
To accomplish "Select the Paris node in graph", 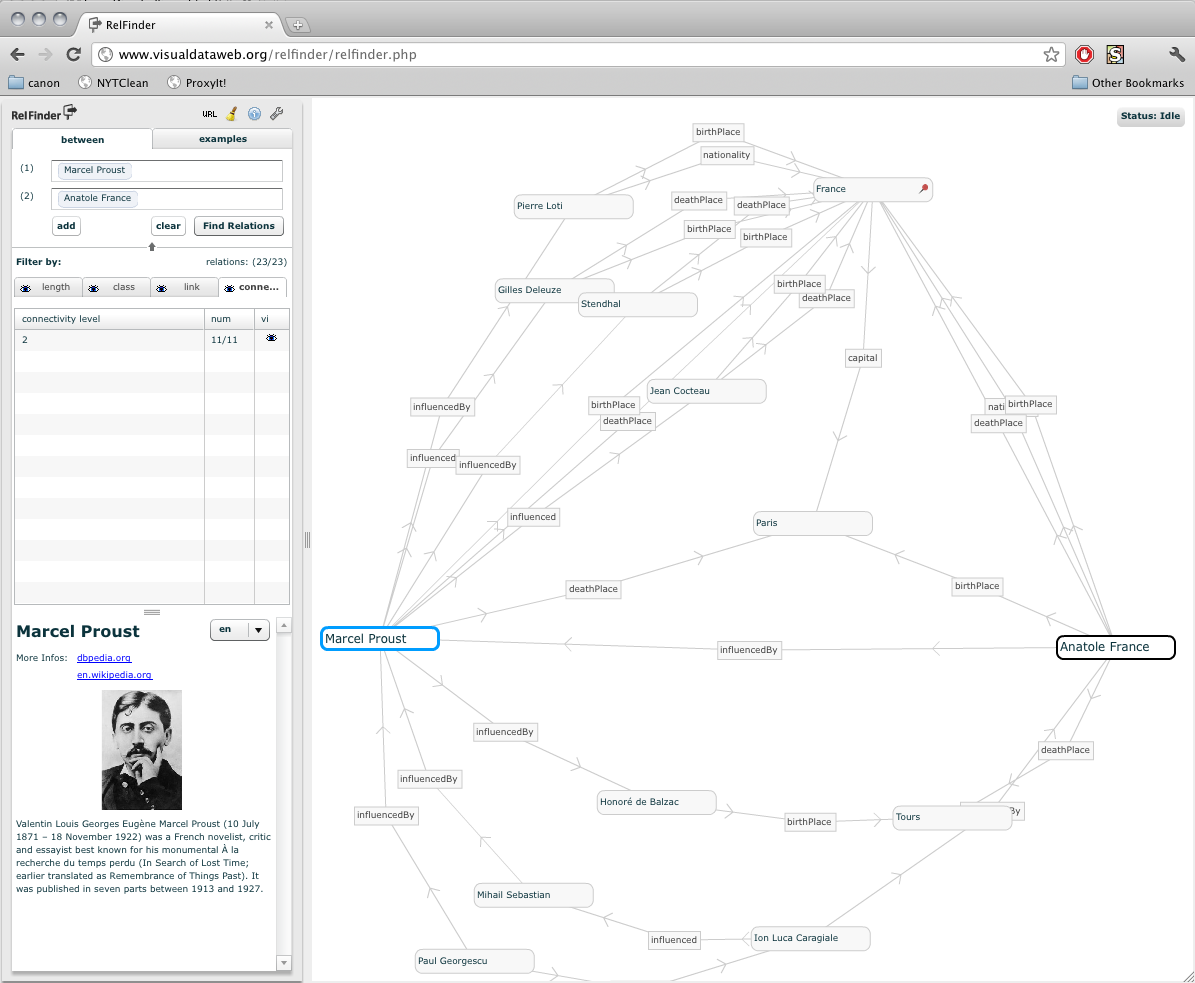I will click(812, 523).
